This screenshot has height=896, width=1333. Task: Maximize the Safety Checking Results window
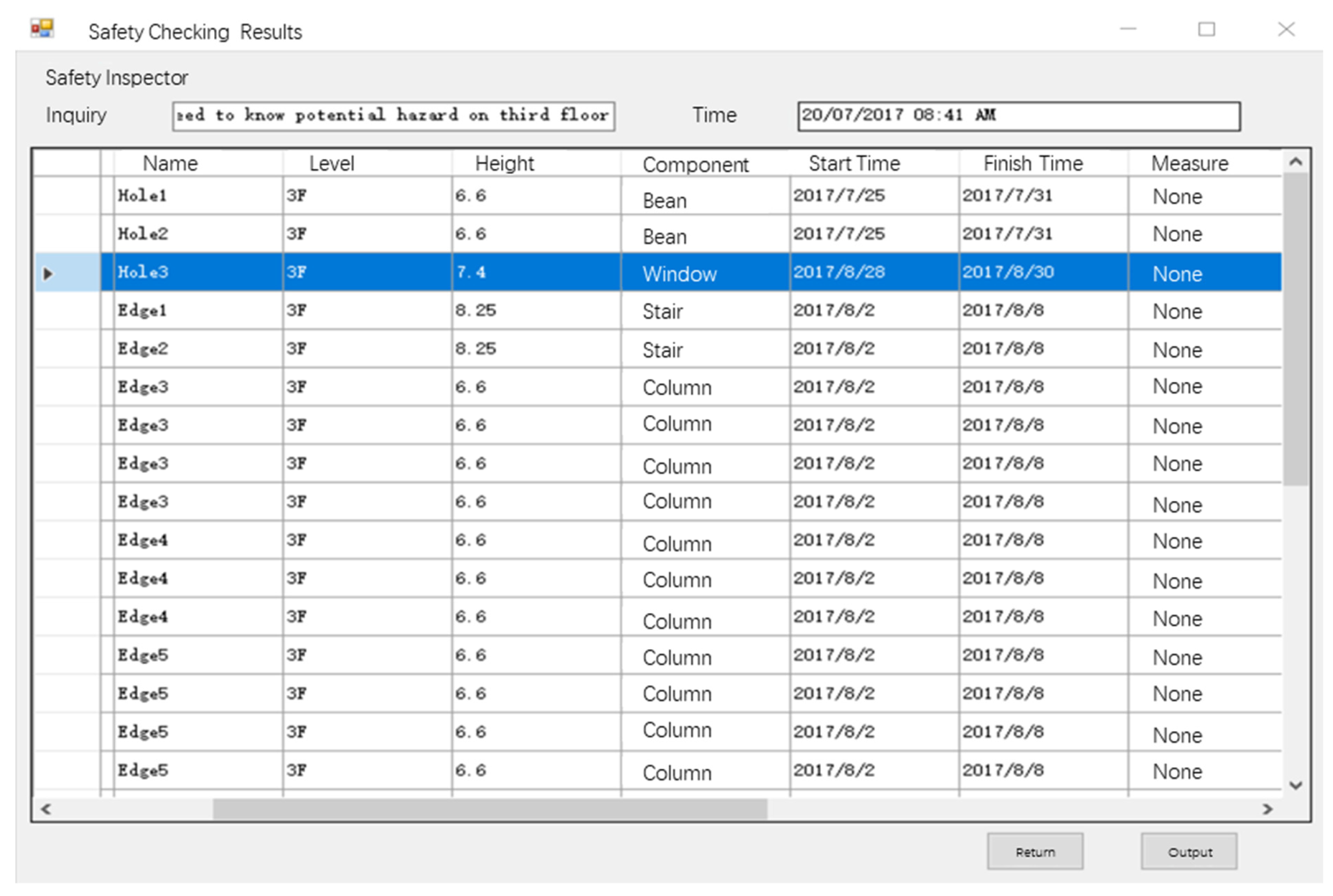(x=1206, y=29)
